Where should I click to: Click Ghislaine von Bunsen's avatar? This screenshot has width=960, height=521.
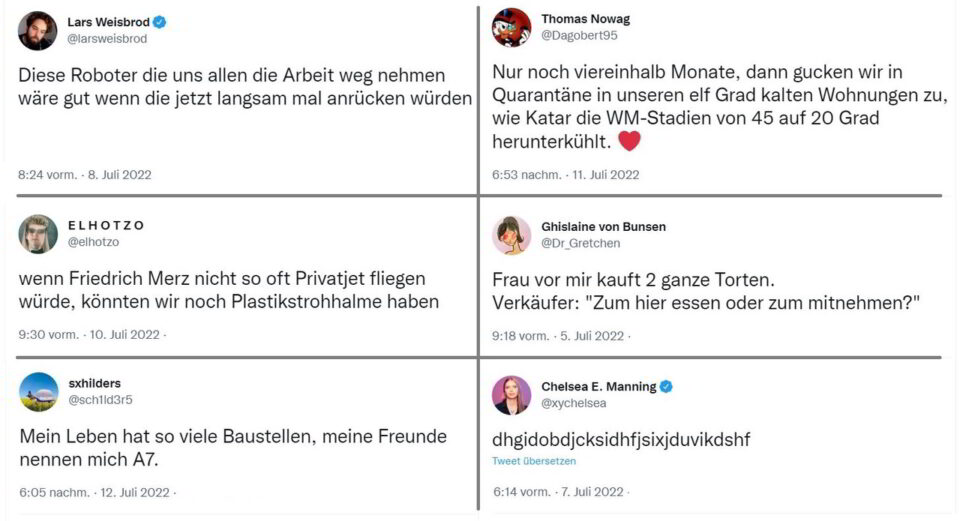(x=511, y=235)
